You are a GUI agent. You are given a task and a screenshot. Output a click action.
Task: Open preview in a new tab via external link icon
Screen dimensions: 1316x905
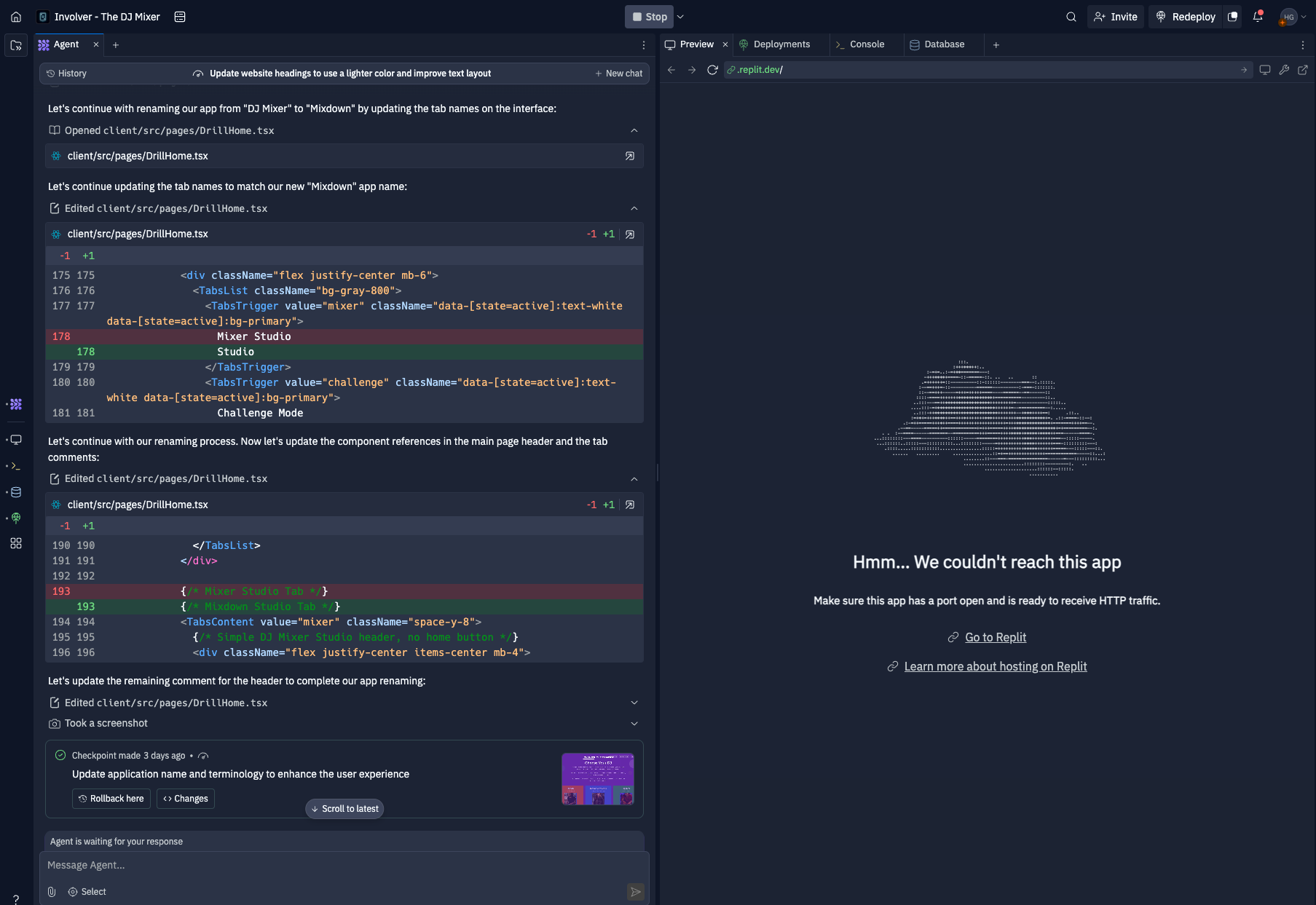tap(1304, 70)
